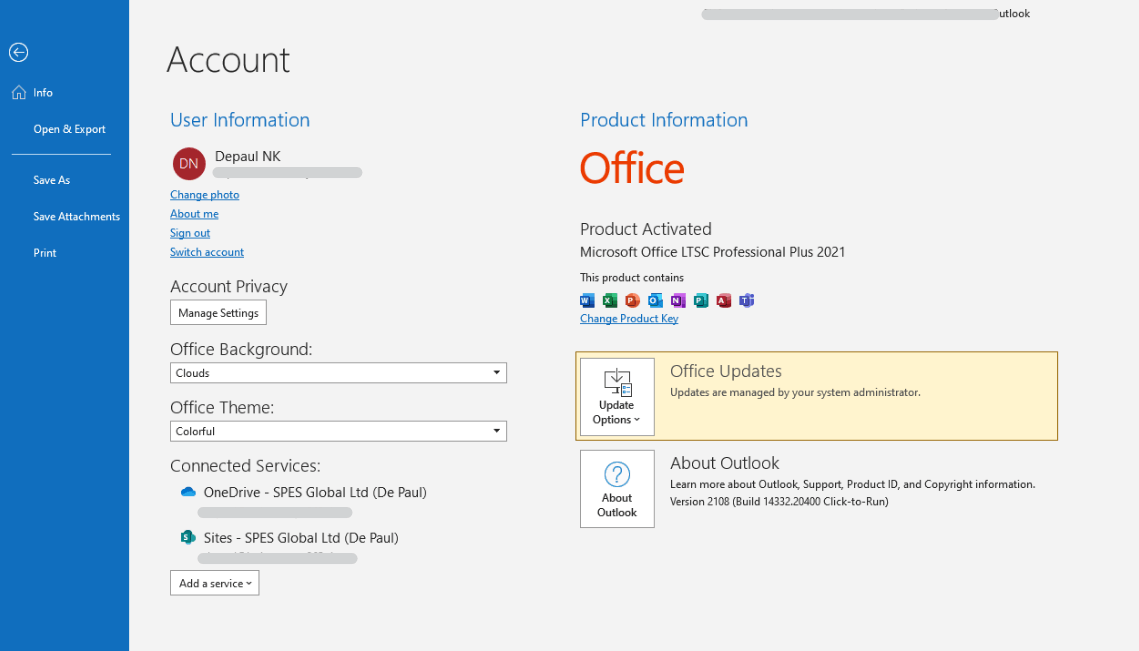Open the Info home icon

pyautogui.click(x=19, y=92)
